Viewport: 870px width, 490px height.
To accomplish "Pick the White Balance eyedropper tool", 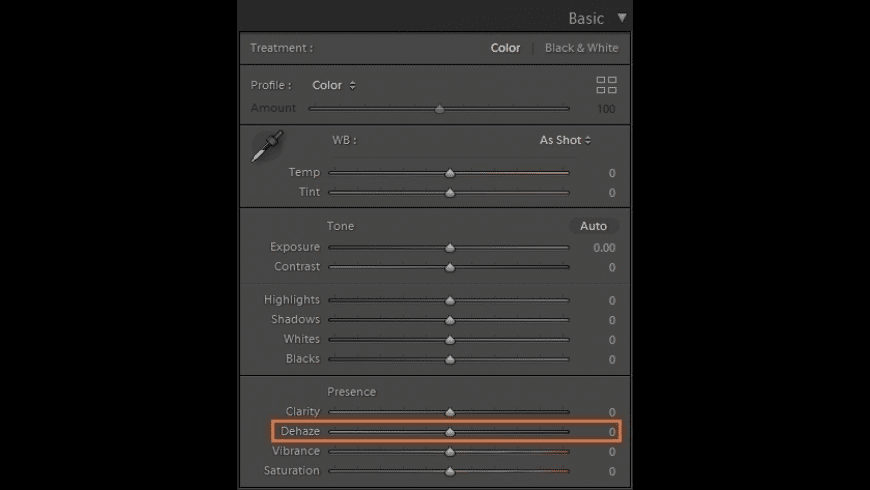I will coord(267,146).
